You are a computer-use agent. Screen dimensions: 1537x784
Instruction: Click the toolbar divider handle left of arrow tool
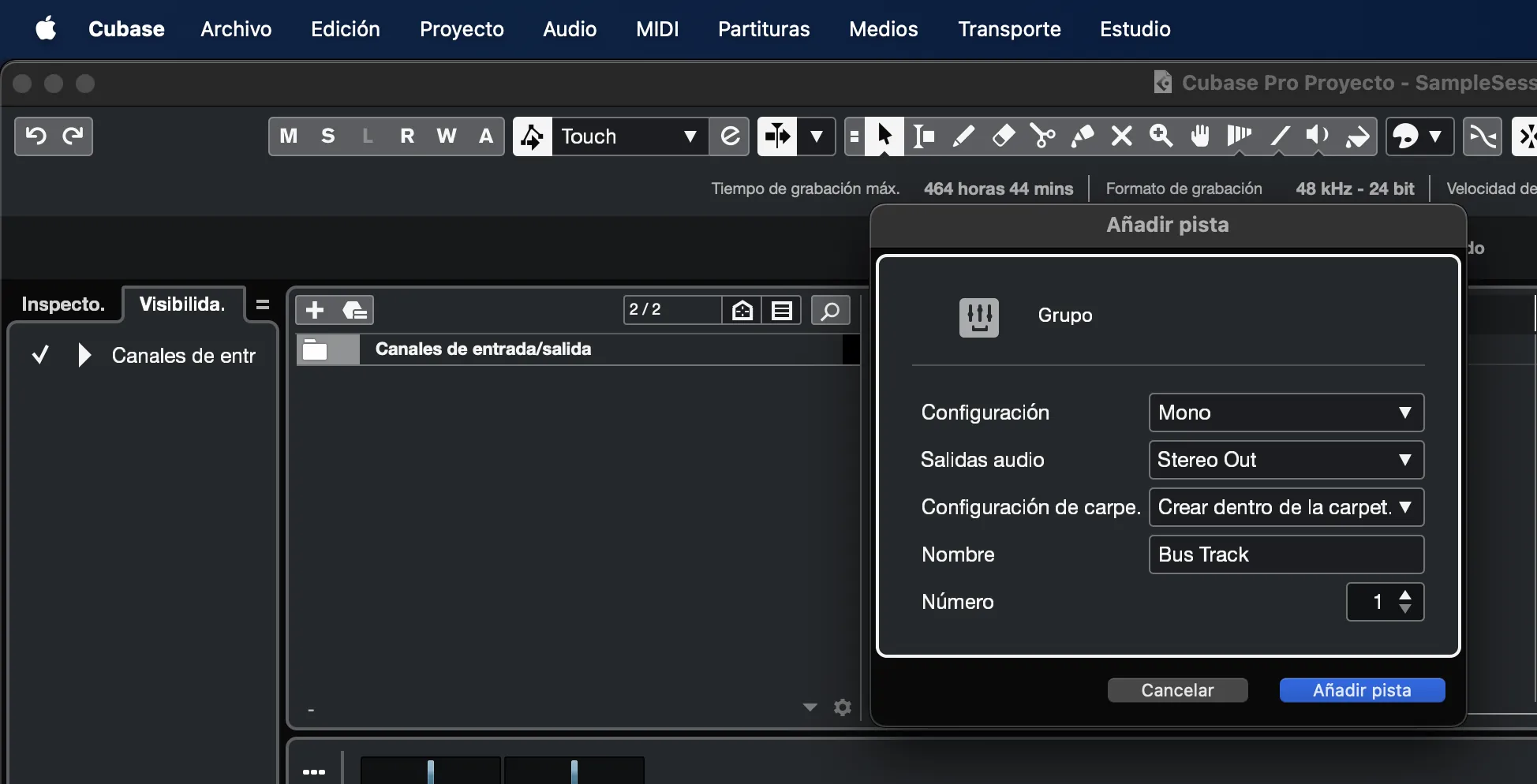point(854,136)
